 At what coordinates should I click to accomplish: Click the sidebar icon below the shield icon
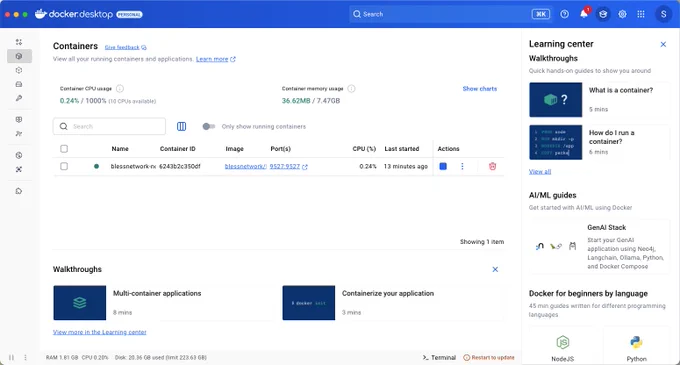(19, 134)
